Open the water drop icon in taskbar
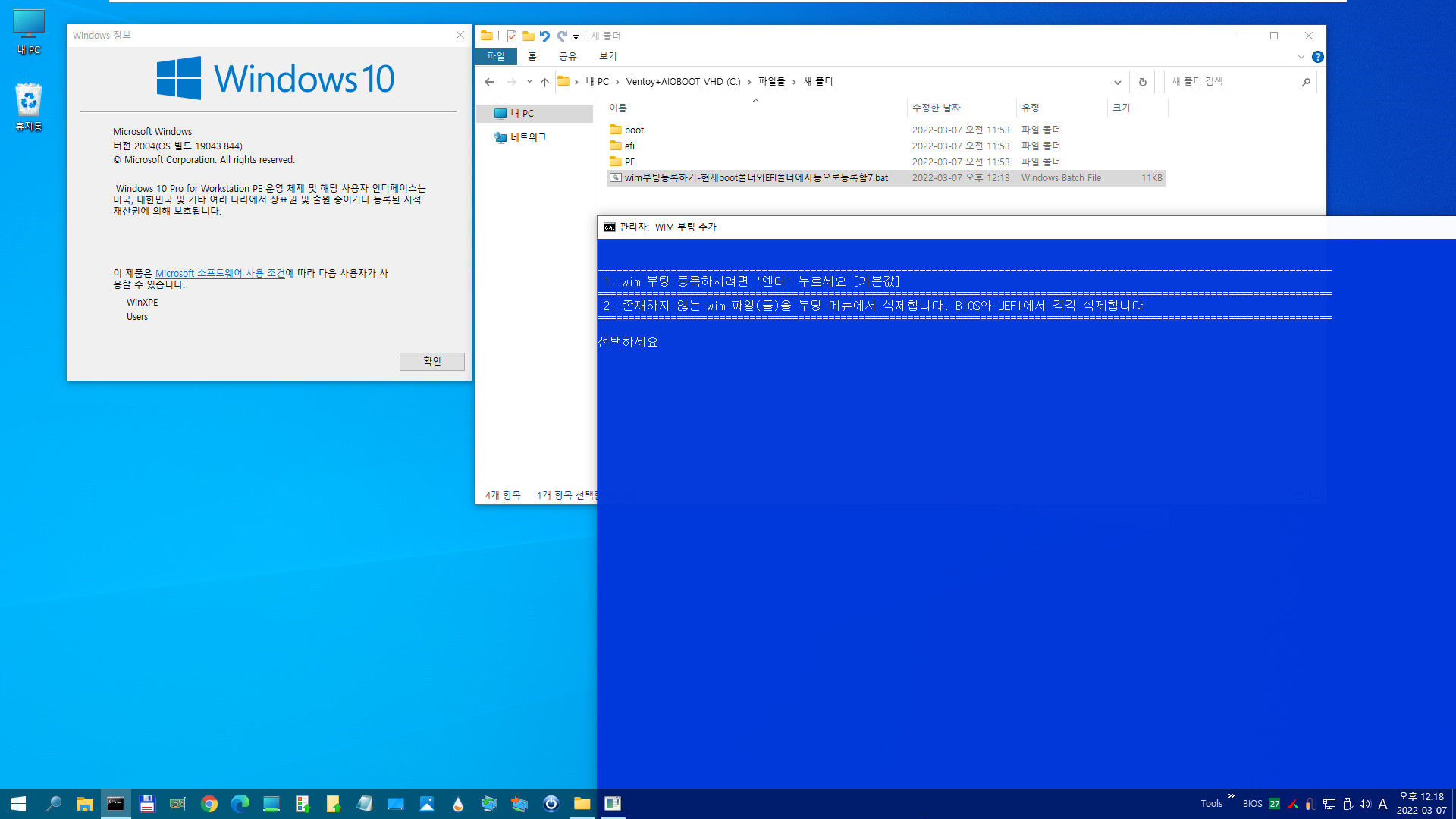This screenshot has width=1456, height=819. [x=458, y=804]
